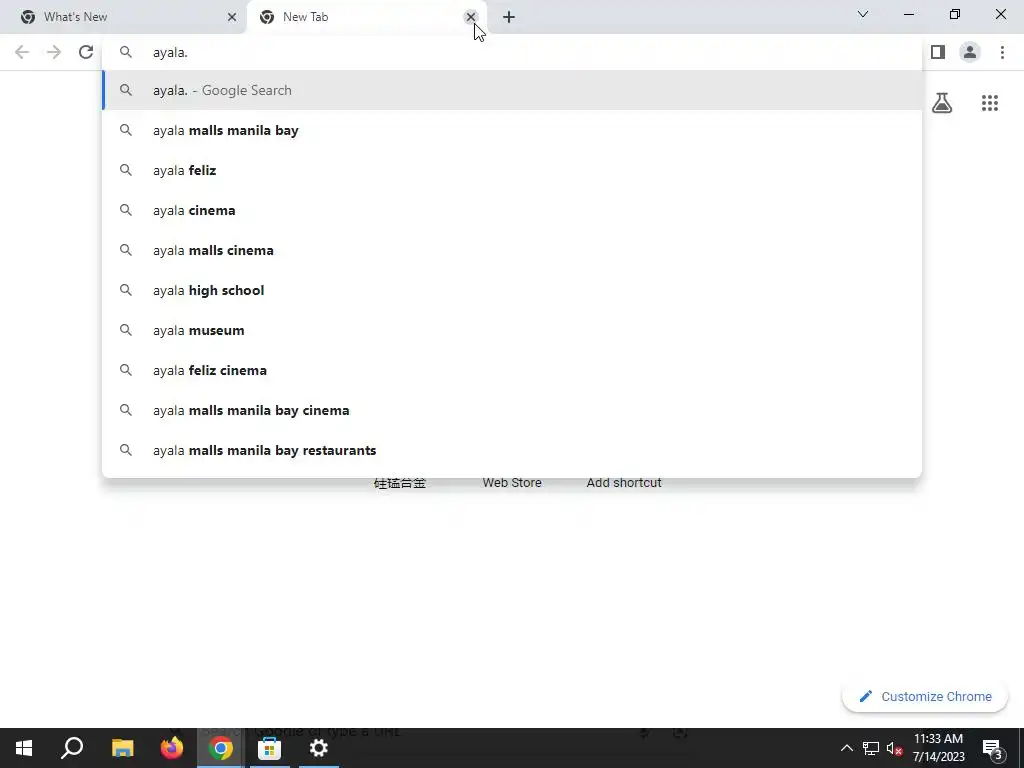Screen dimensions: 1024x768
Task: Click the Customize Chrome button
Action: tap(925, 696)
